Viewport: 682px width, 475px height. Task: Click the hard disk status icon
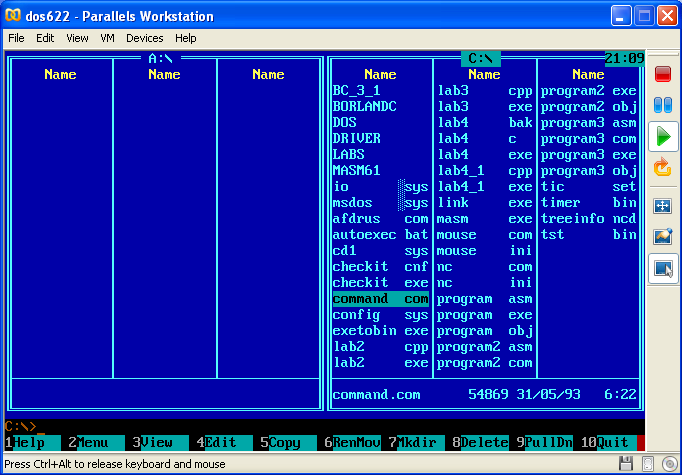(648, 464)
